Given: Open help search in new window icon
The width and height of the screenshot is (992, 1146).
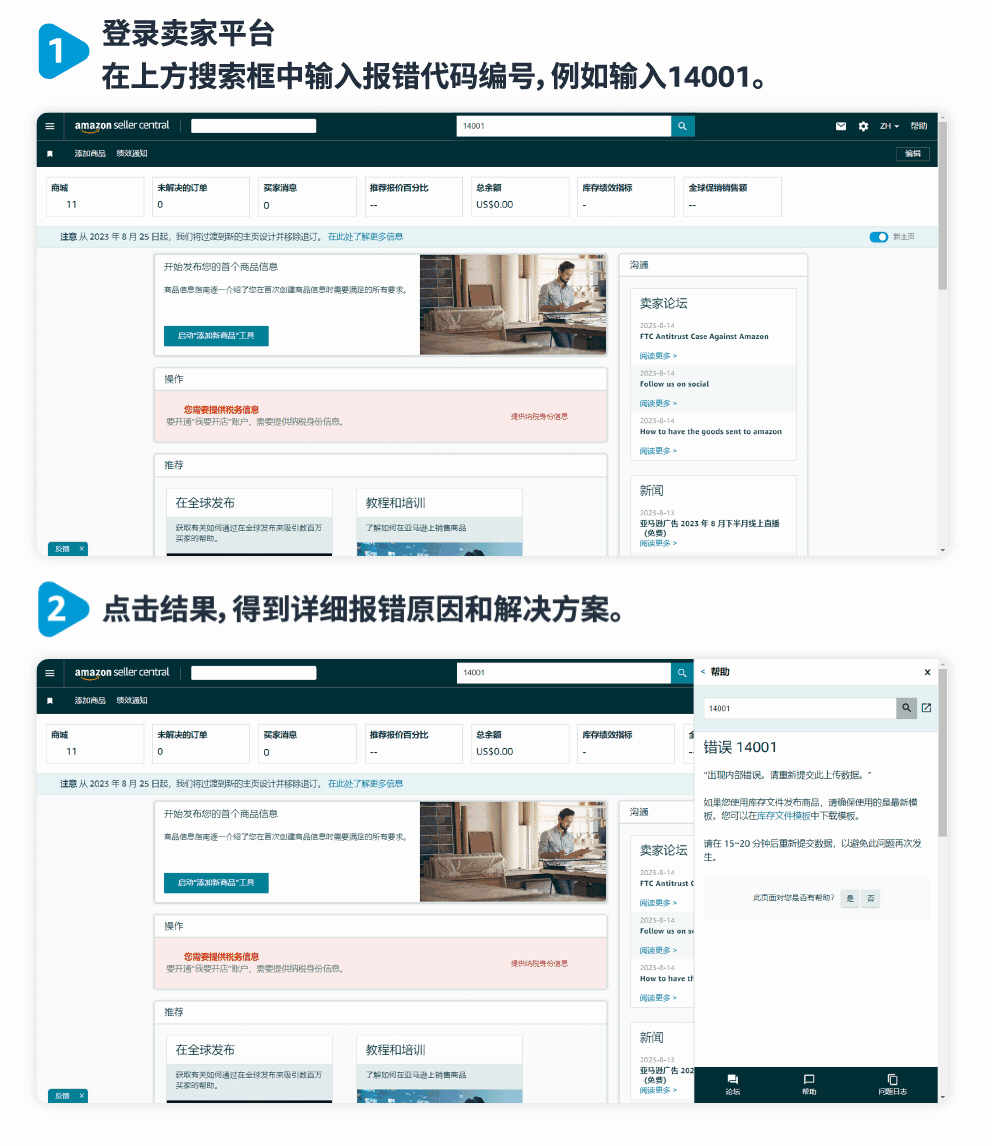Looking at the screenshot, I should click(x=926, y=707).
